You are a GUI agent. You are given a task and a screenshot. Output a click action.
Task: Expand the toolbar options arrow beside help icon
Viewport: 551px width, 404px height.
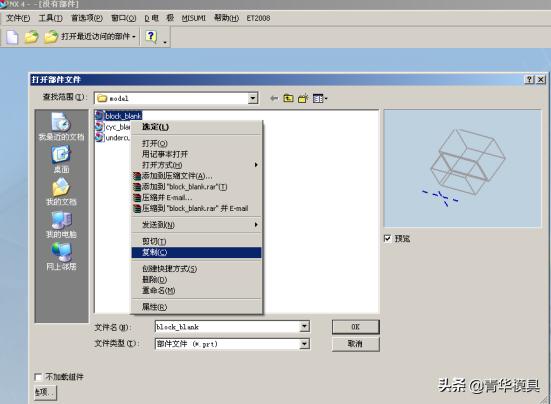(165, 43)
